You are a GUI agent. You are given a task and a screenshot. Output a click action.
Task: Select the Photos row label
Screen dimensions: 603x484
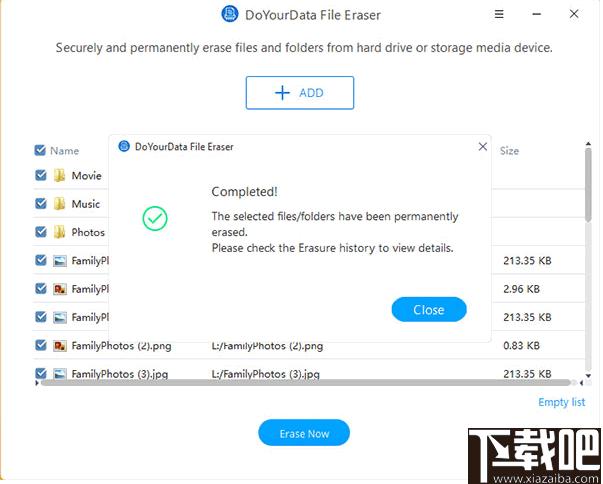click(88, 232)
